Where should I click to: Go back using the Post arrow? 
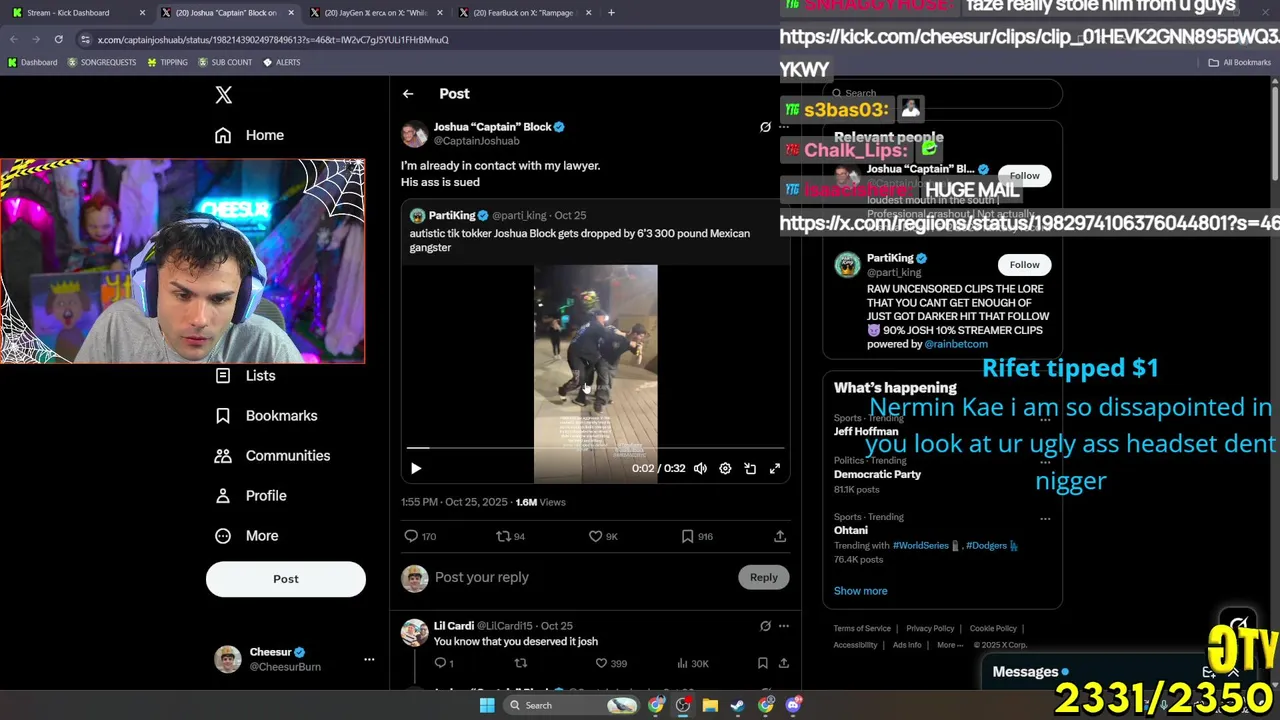(x=408, y=94)
